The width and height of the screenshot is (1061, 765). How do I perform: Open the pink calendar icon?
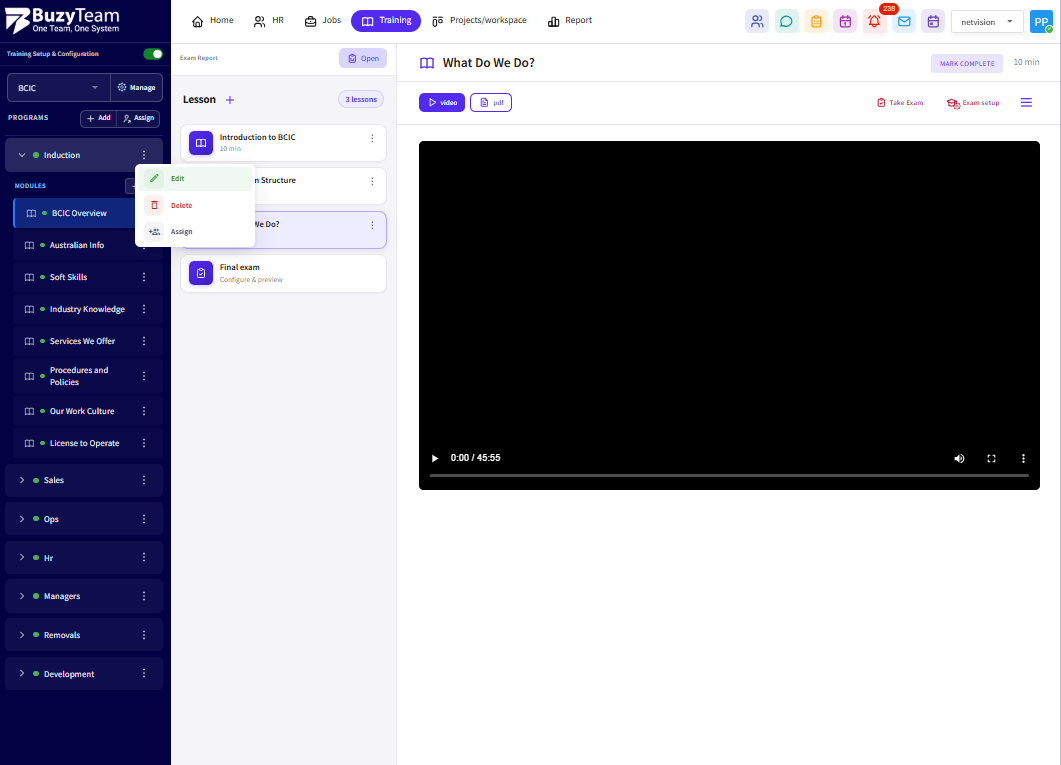tap(845, 22)
